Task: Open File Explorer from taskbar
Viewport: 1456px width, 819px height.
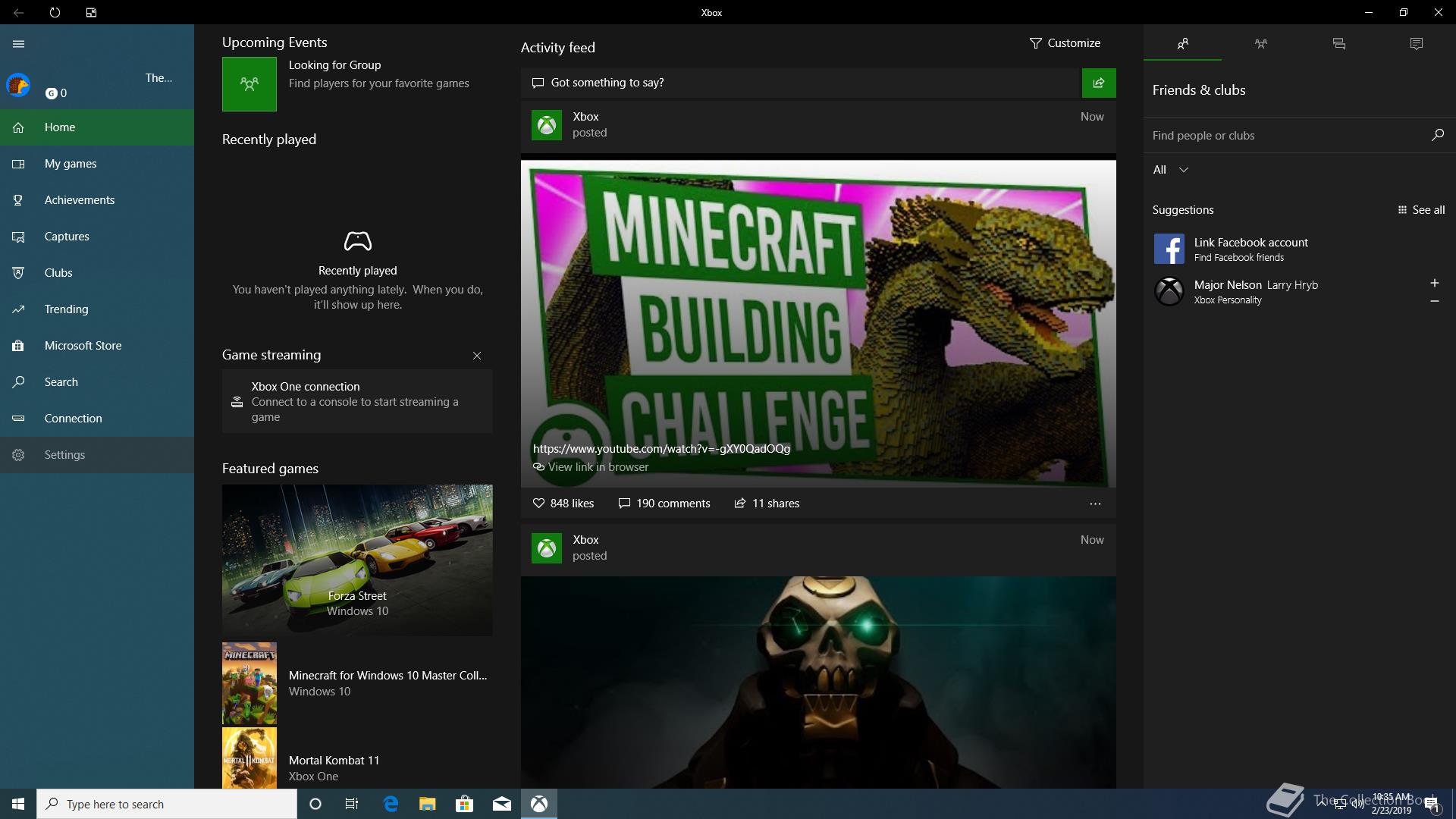Action: [428, 804]
